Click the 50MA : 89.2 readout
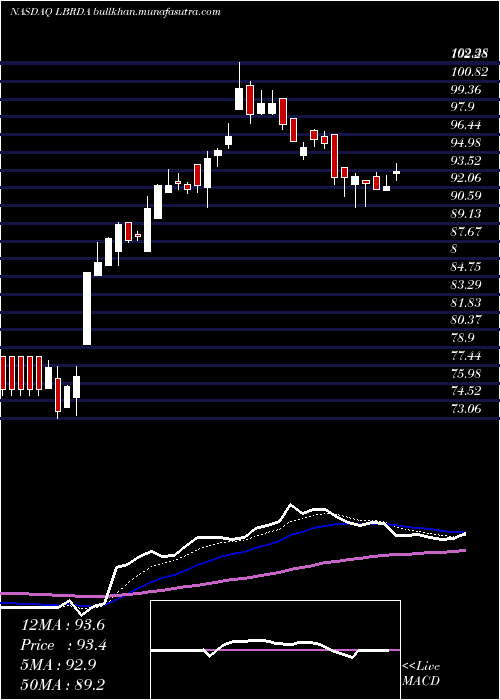Screen dimensions: 500x700 (63, 684)
